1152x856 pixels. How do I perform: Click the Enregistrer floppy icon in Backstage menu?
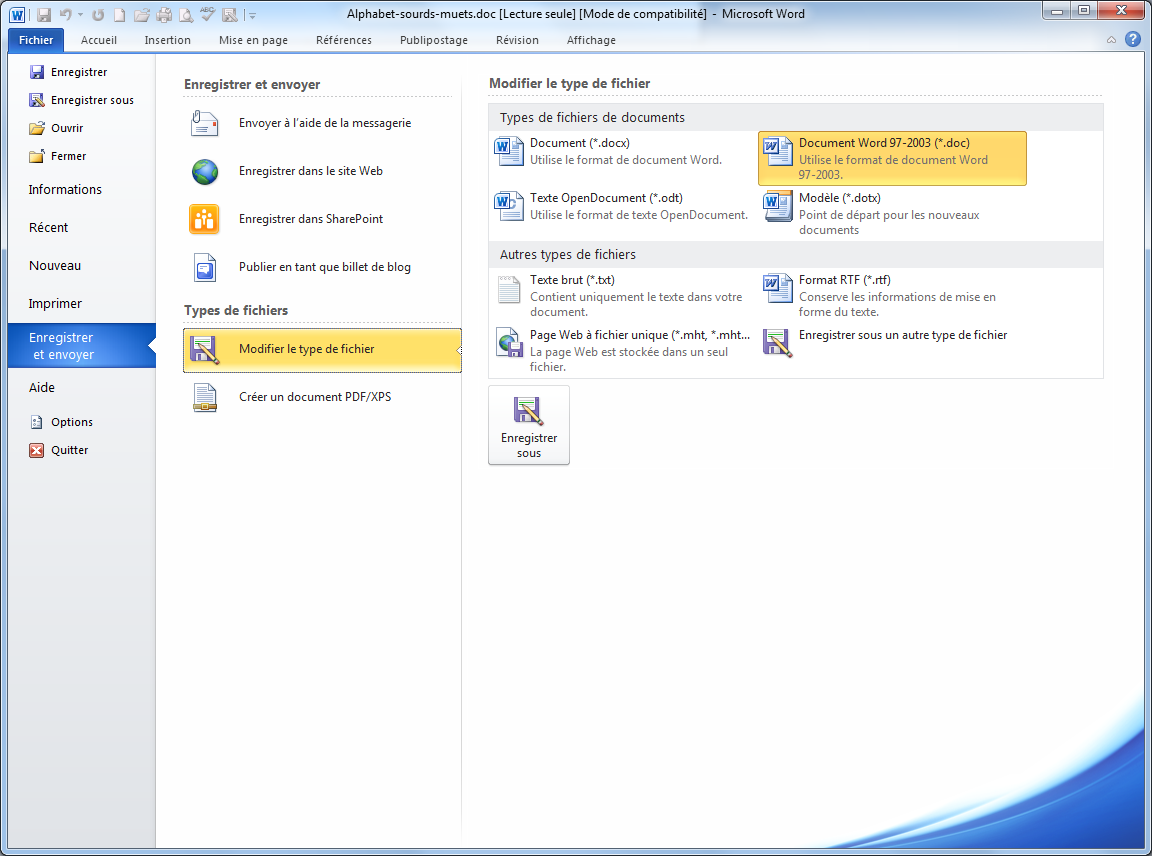(x=37, y=72)
